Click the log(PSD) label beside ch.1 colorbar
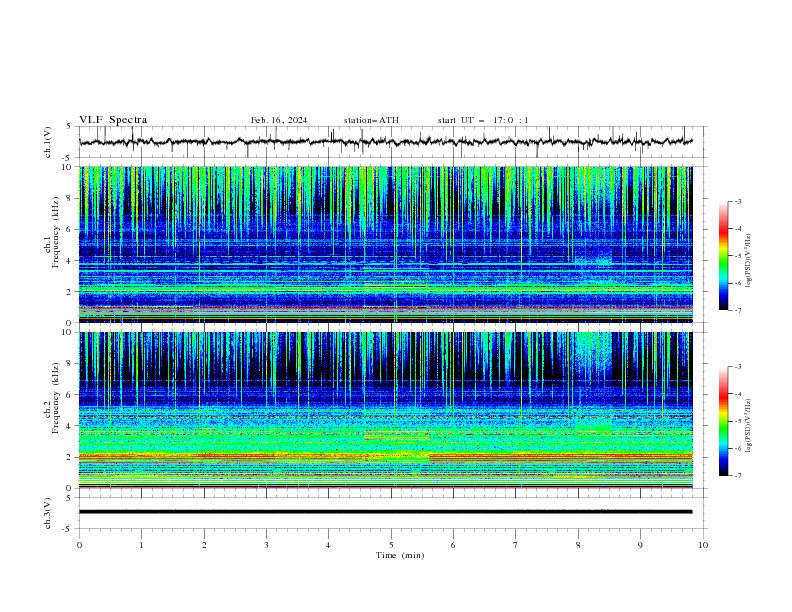This screenshot has height=612, width=792. pyautogui.click(x=748, y=261)
